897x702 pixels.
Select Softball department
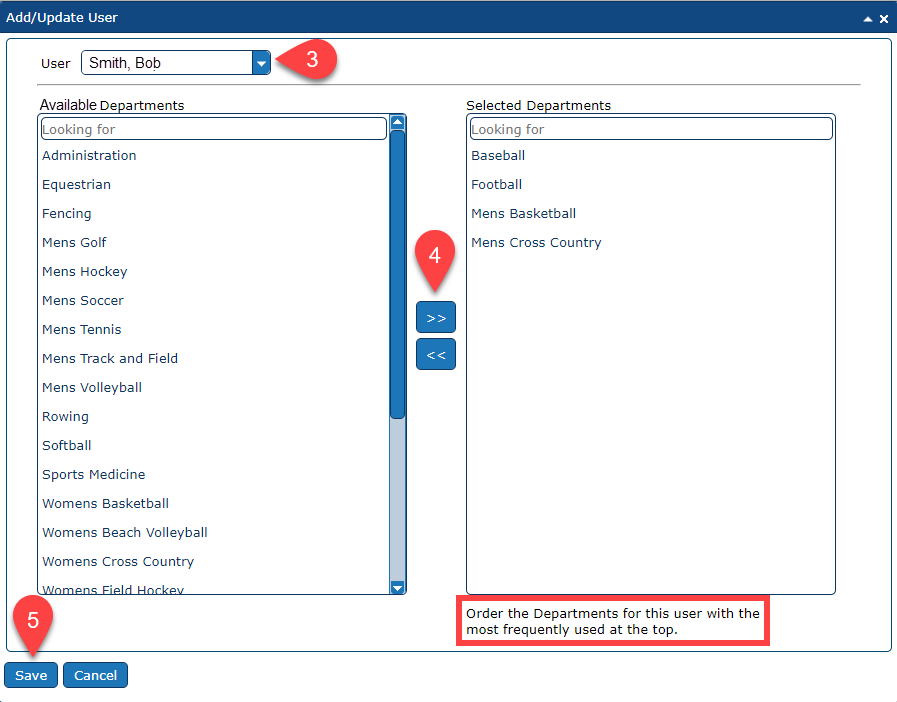[67, 446]
